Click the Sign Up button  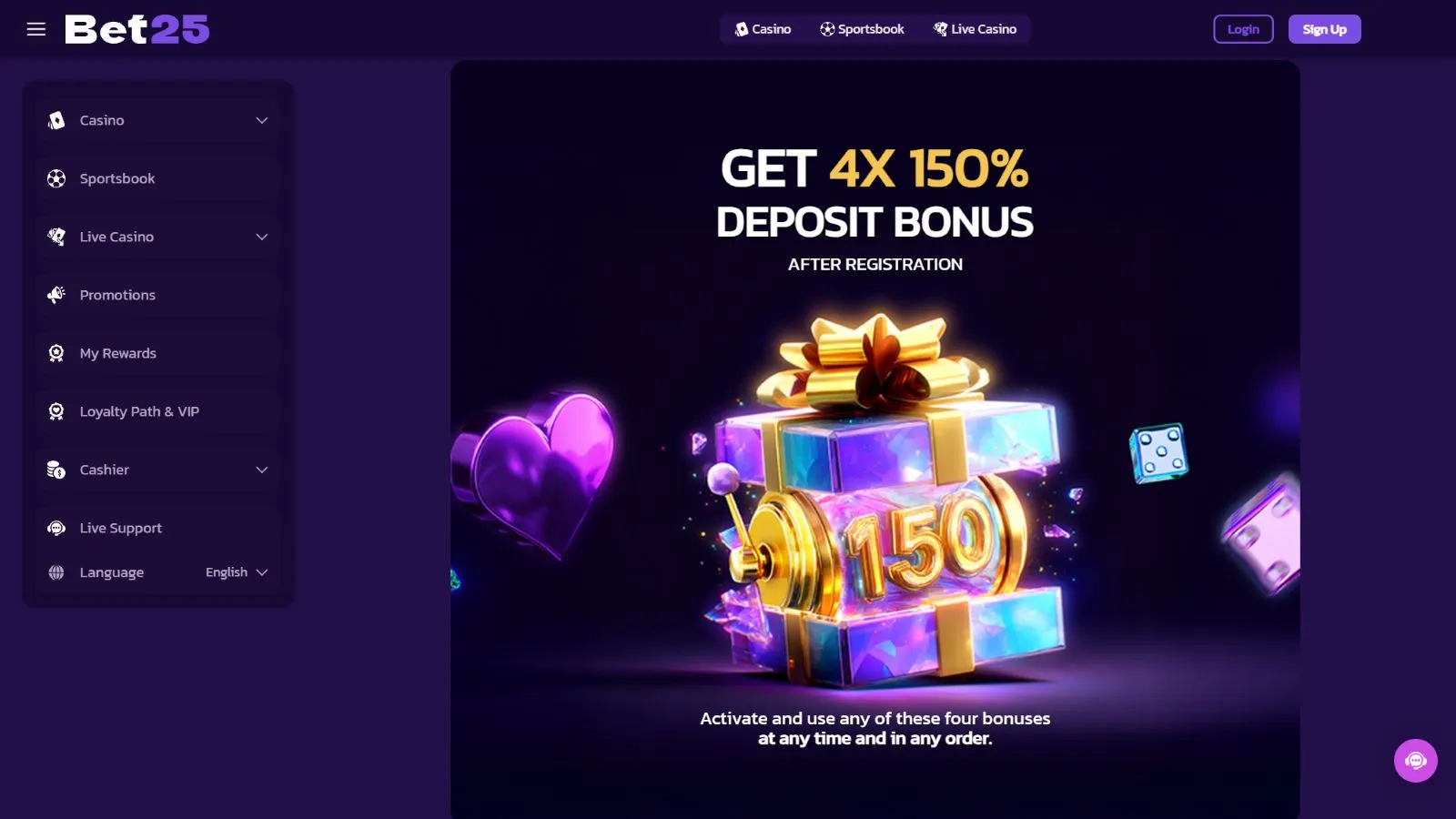(1324, 29)
